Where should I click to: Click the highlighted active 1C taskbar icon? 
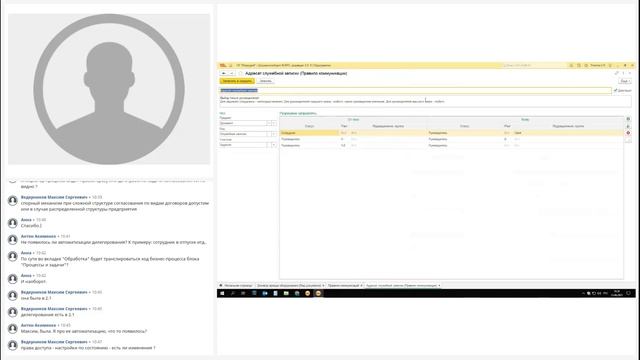(318, 293)
